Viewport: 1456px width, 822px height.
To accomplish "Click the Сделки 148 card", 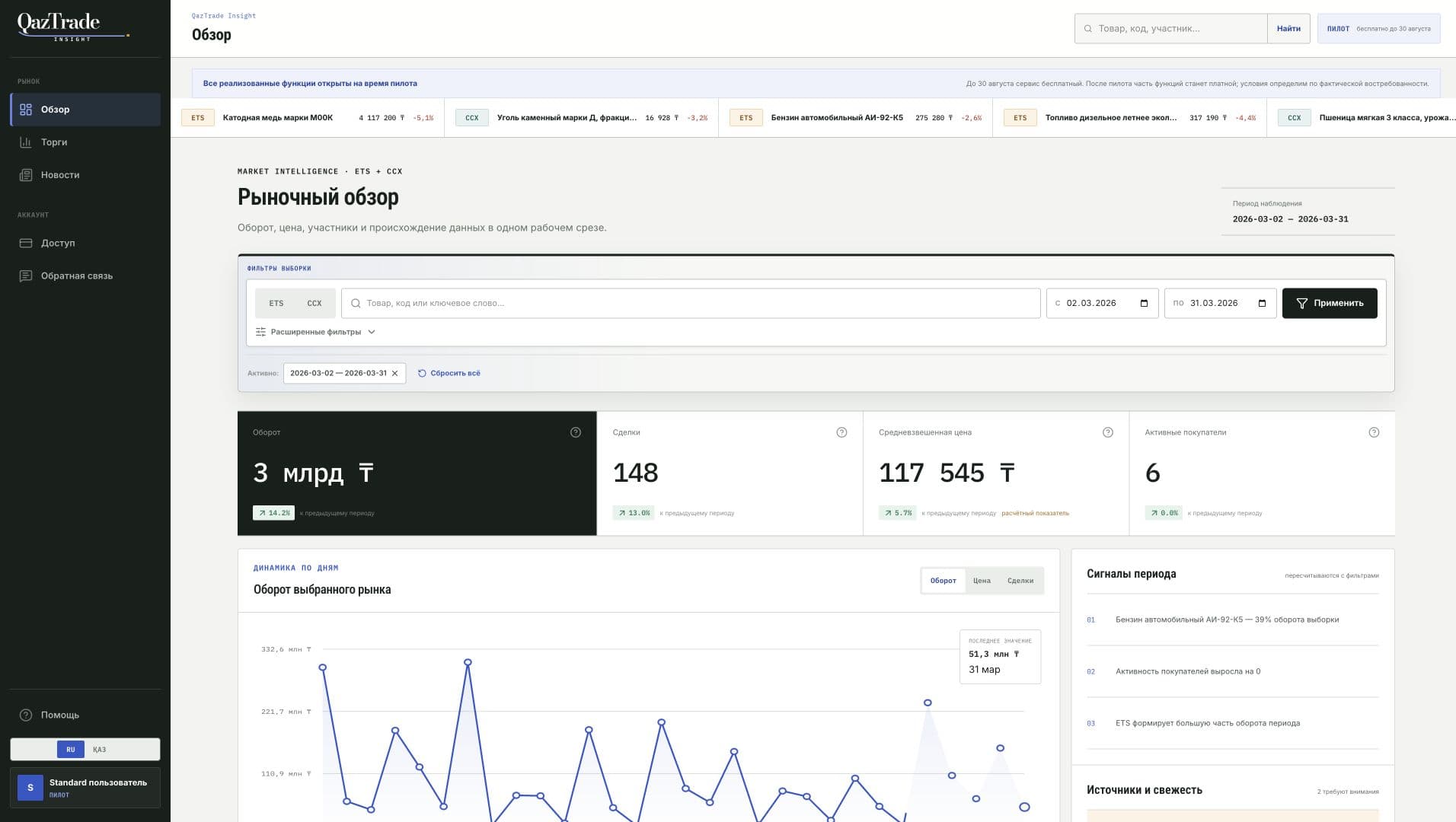I will click(x=730, y=474).
